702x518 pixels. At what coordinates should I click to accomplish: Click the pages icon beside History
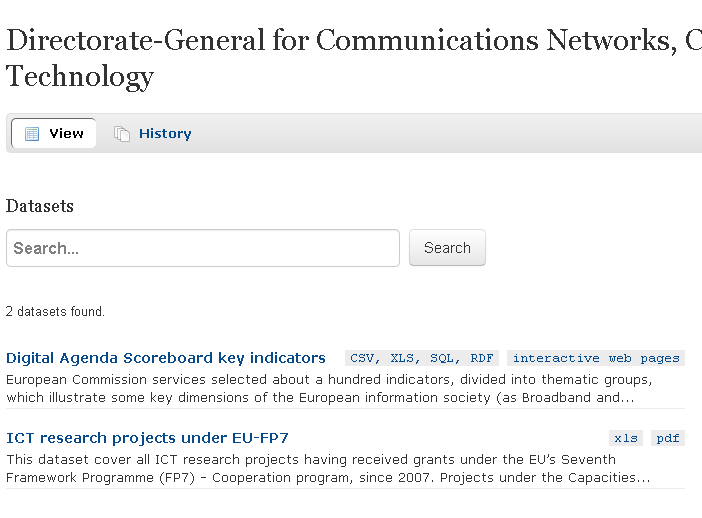(122, 134)
